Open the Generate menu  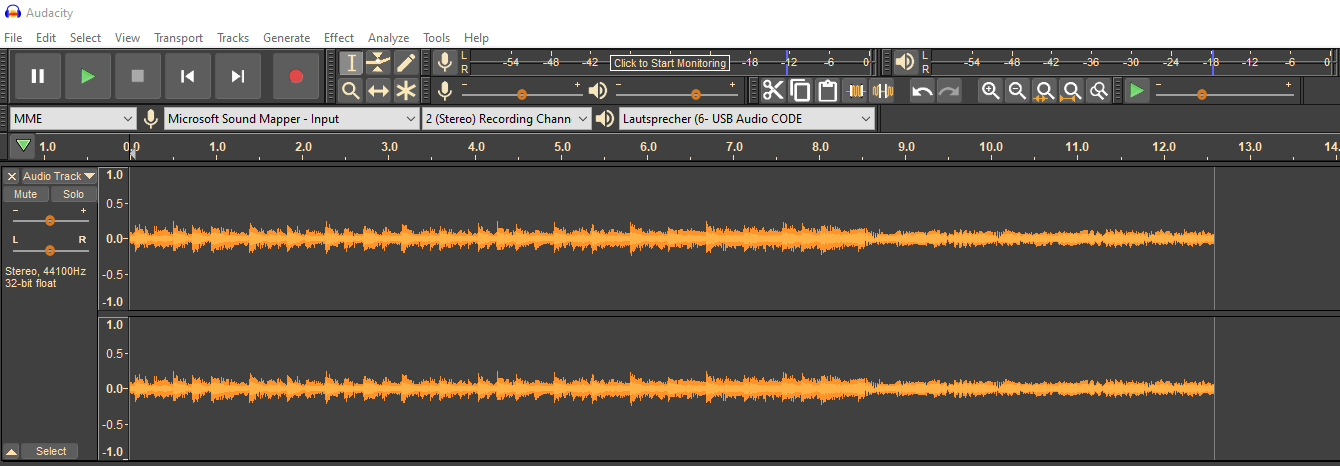coord(286,38)
